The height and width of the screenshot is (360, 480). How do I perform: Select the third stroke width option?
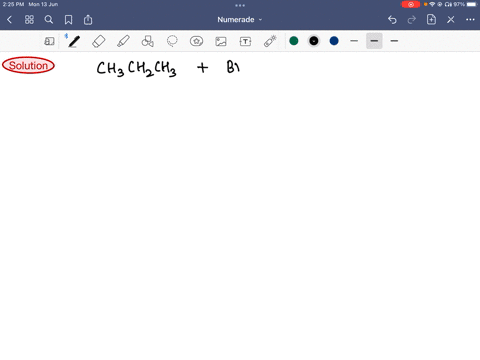[x=394, y=41]
